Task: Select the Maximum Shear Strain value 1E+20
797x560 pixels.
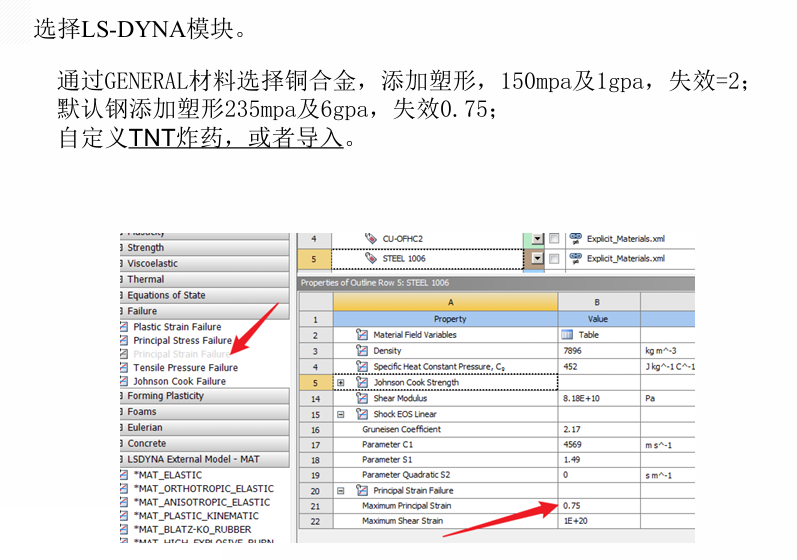Action: click(575, 521)
